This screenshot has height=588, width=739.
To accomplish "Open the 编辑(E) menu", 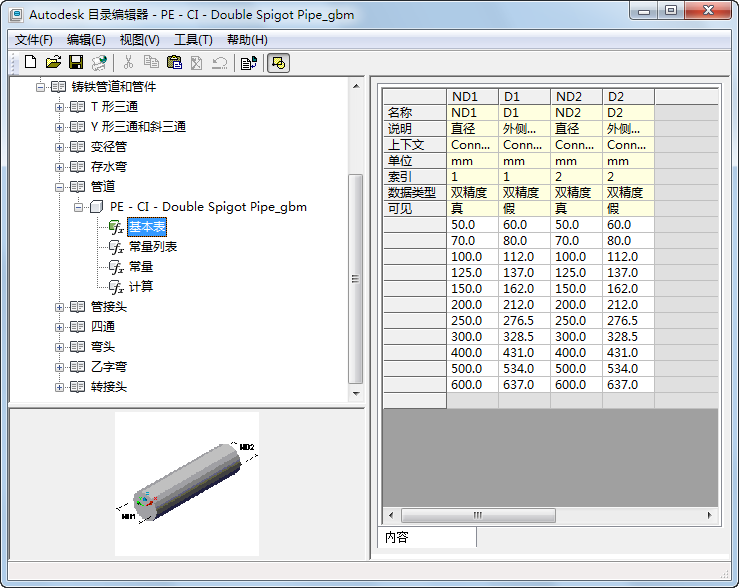I will click(86, 40).
